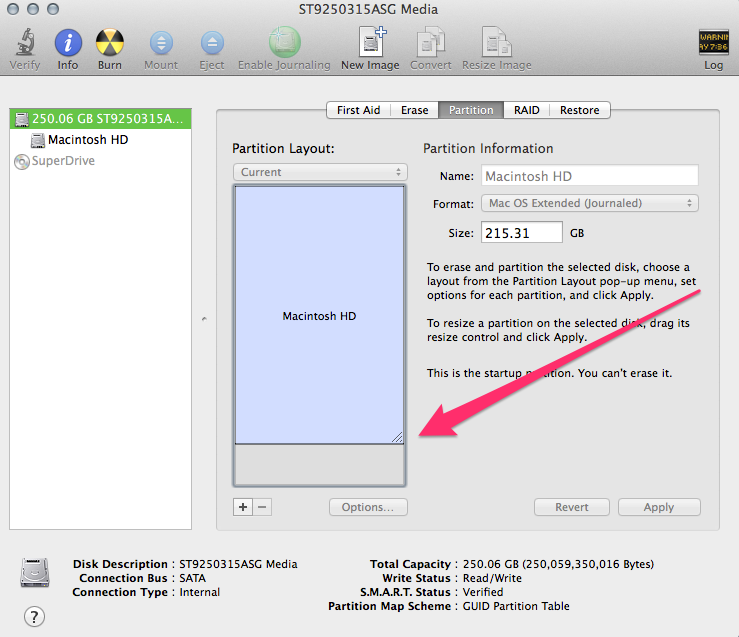Click the Eject toolbar icon
Viewport: 739px width, 637px height.
point(212,43)
